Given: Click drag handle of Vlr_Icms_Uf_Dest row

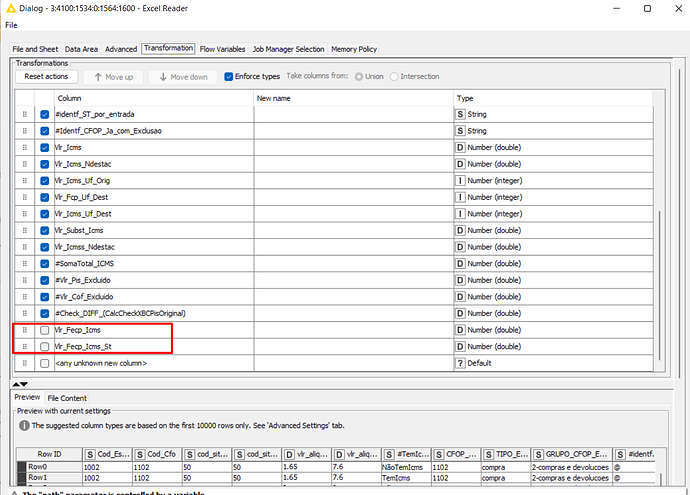Looking at the screenshot, I should pyautogui.click(x=25, y=214).
